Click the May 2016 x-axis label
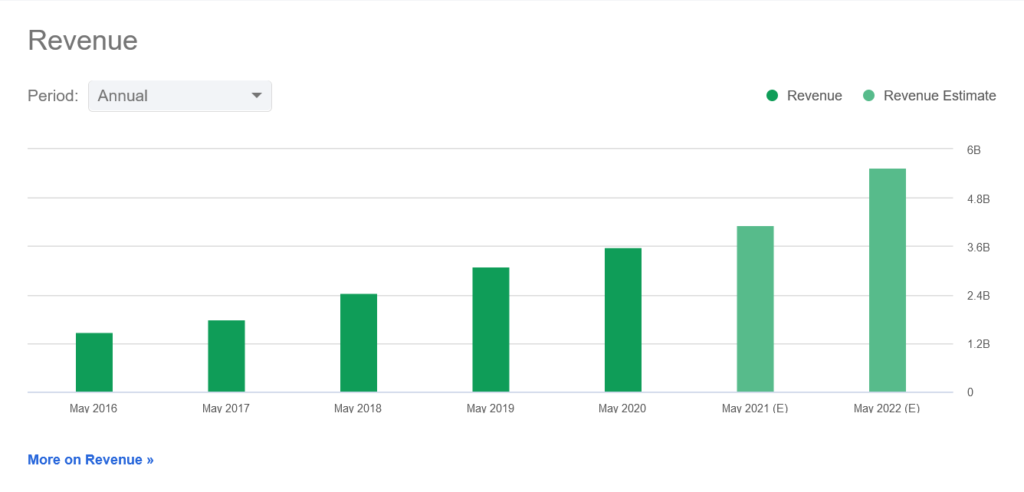Viewport: 1024px width, 492px height. click(93, 408)
